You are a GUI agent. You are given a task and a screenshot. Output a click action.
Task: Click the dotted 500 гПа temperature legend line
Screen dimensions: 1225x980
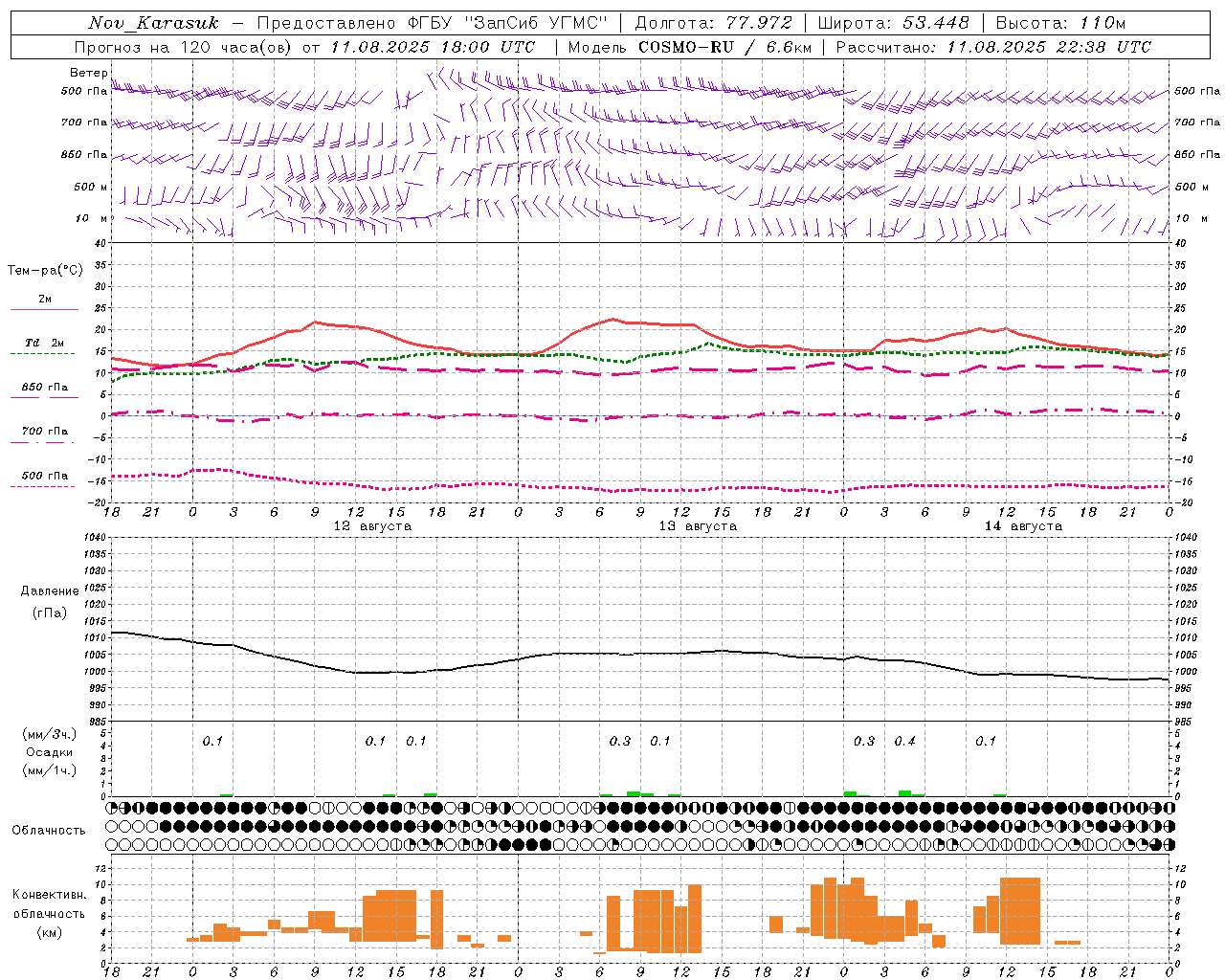pos(42,486)
